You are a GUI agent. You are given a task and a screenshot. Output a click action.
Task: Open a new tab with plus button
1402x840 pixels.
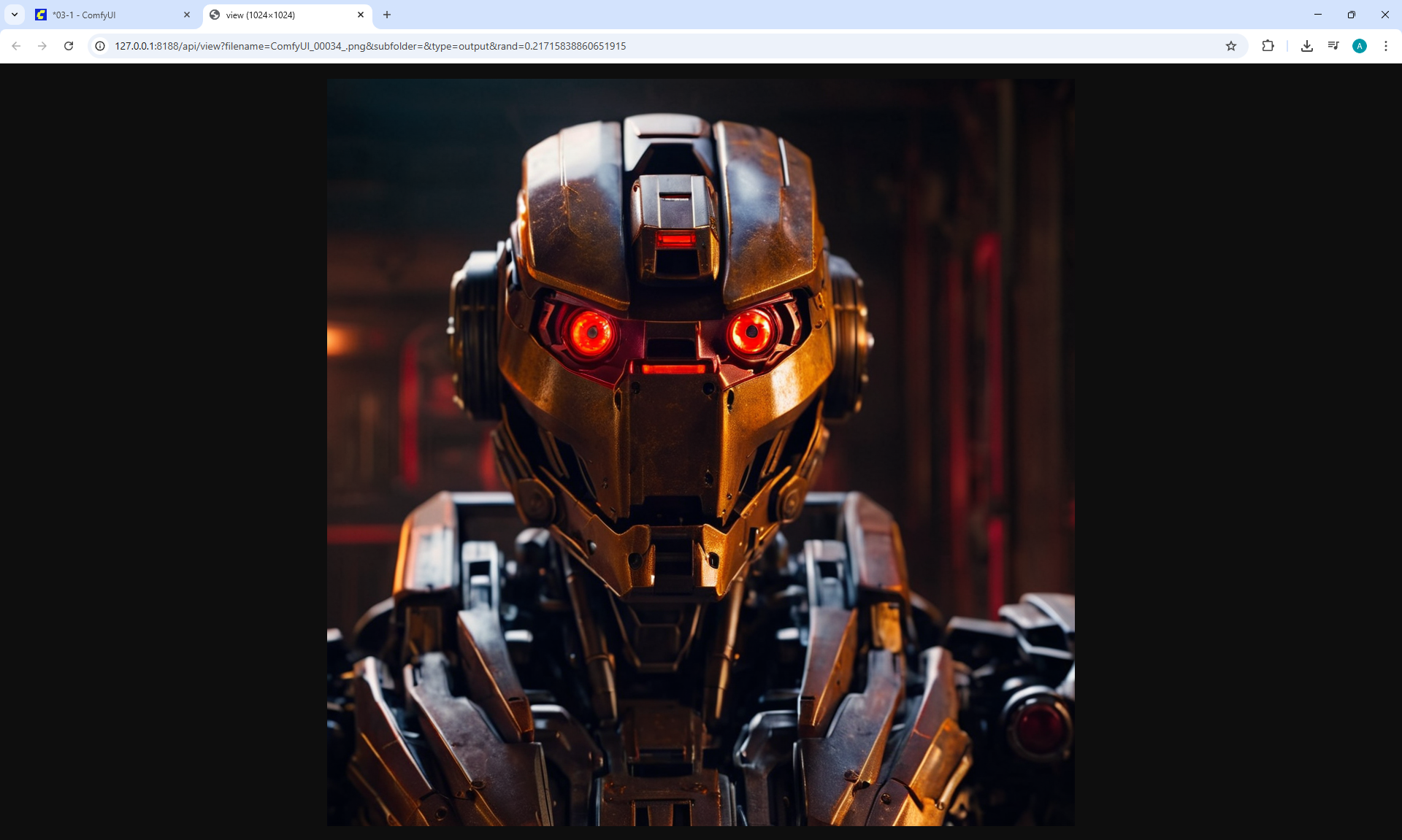pyautogui.click(x=387, y=15)
